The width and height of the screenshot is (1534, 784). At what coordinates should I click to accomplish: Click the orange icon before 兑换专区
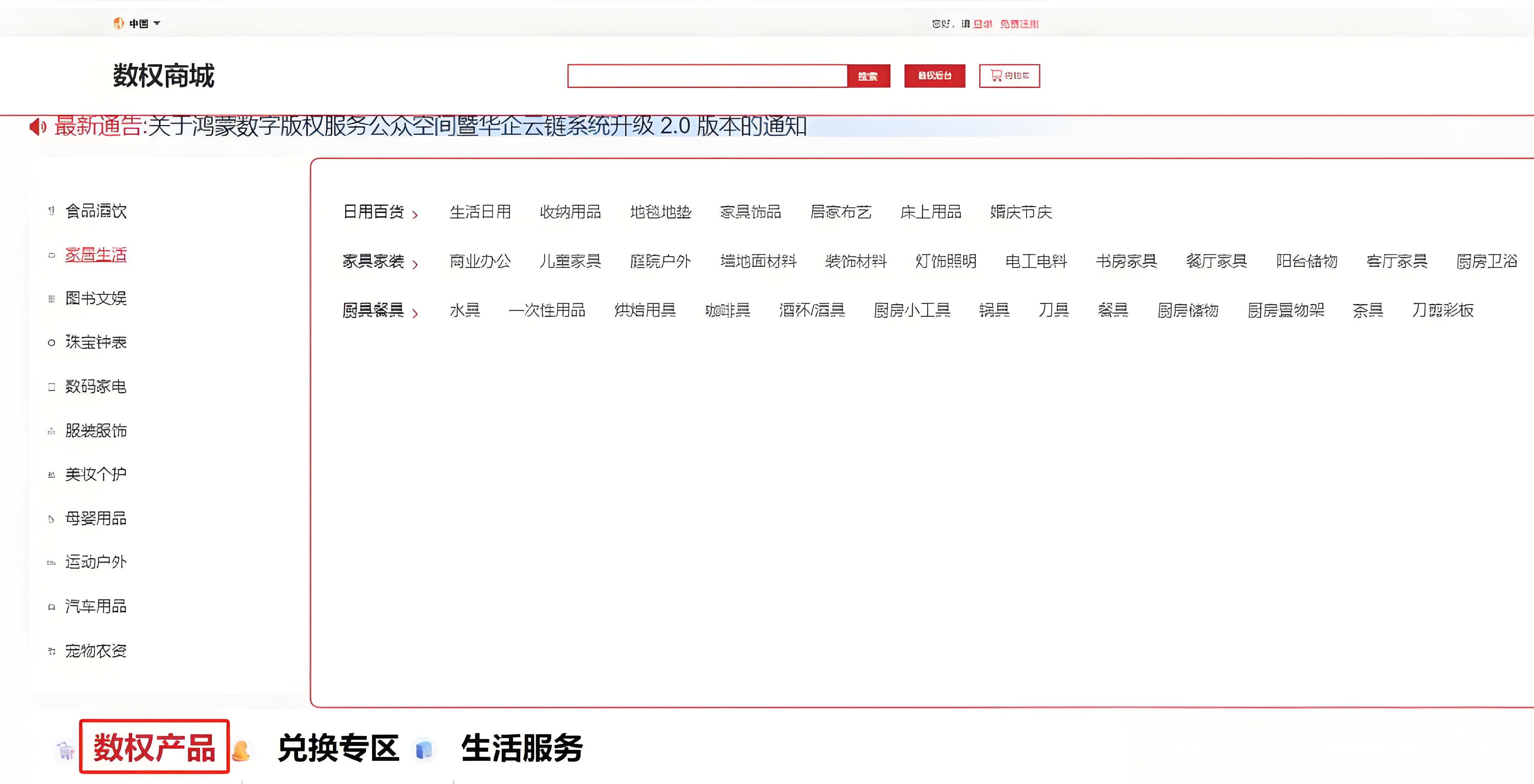[241, 750]
